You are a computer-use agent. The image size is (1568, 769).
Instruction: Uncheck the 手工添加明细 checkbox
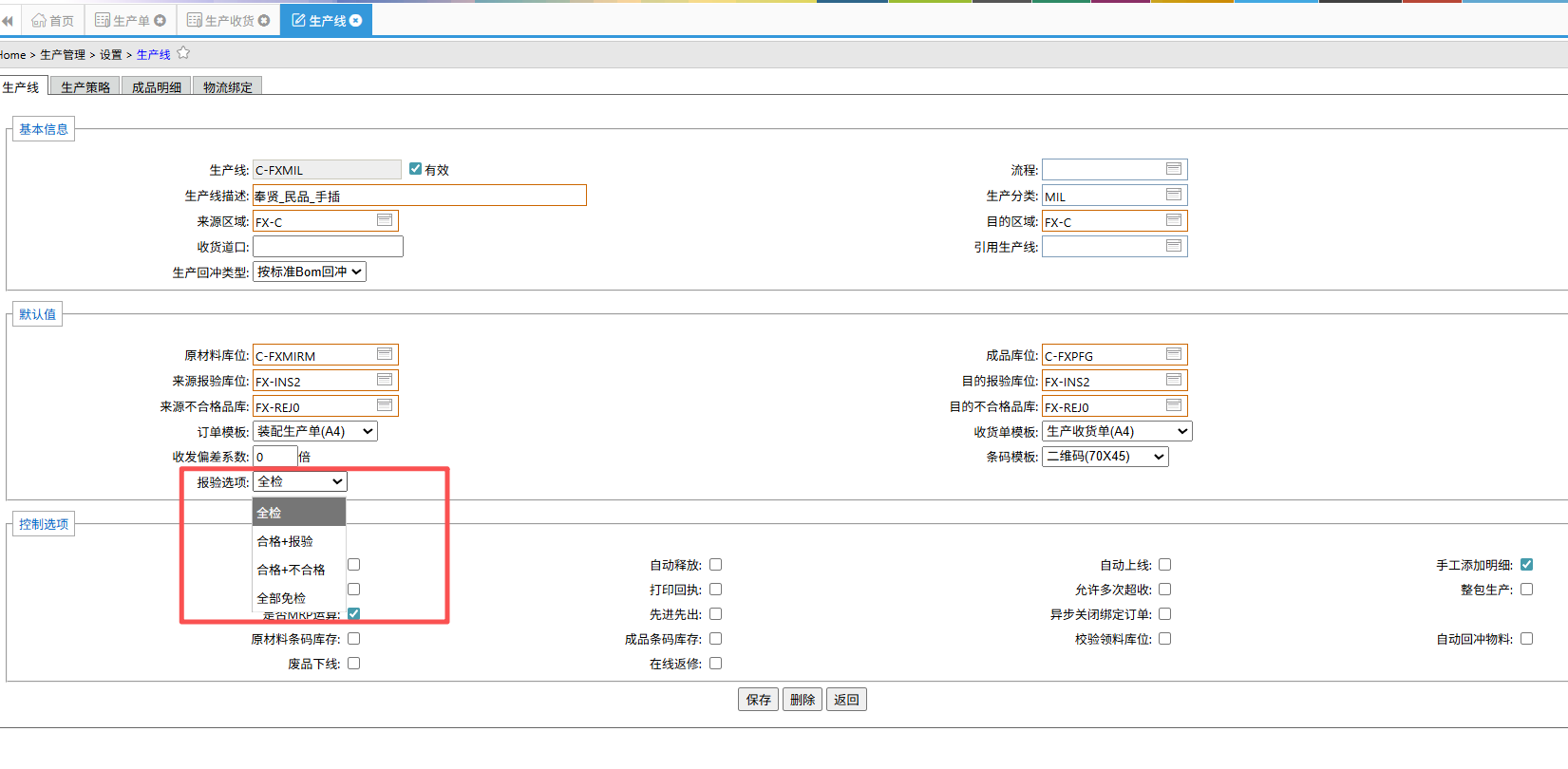pos(1526,564)
